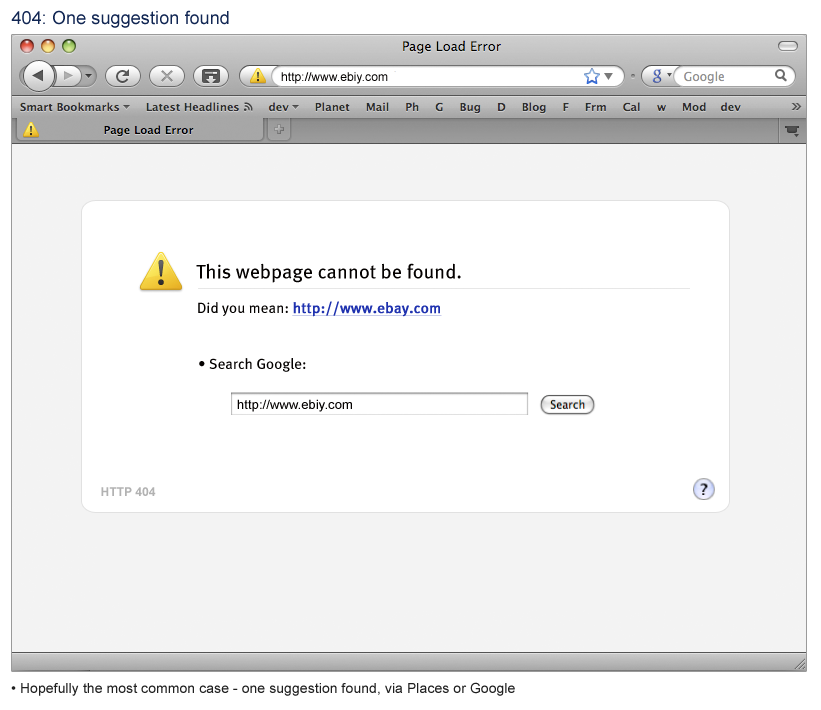Click the Search button
The image size is (821, 710).
(x=567, y=405)
